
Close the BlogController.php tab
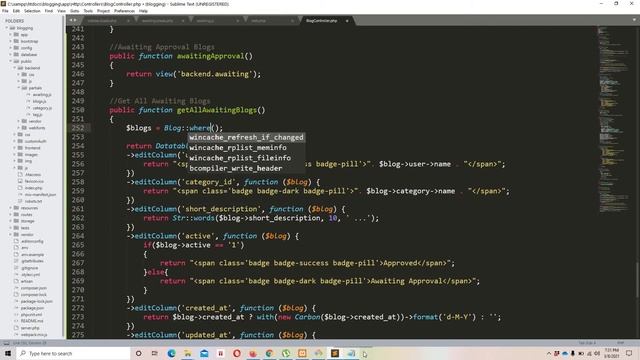coord(347,20)
